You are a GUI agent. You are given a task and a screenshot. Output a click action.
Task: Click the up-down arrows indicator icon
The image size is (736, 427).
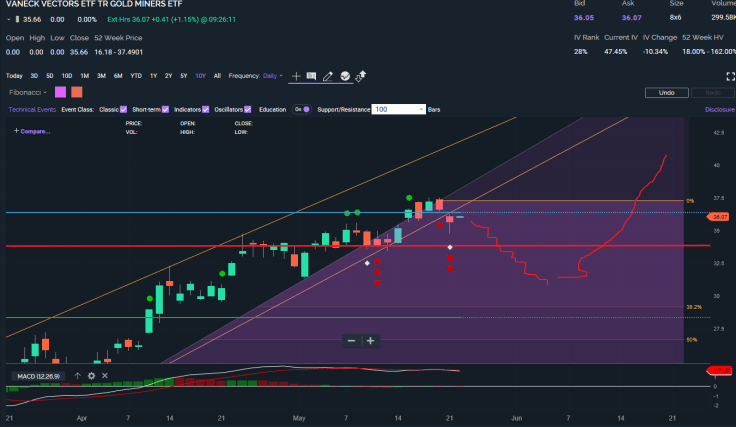coord(360,76)
